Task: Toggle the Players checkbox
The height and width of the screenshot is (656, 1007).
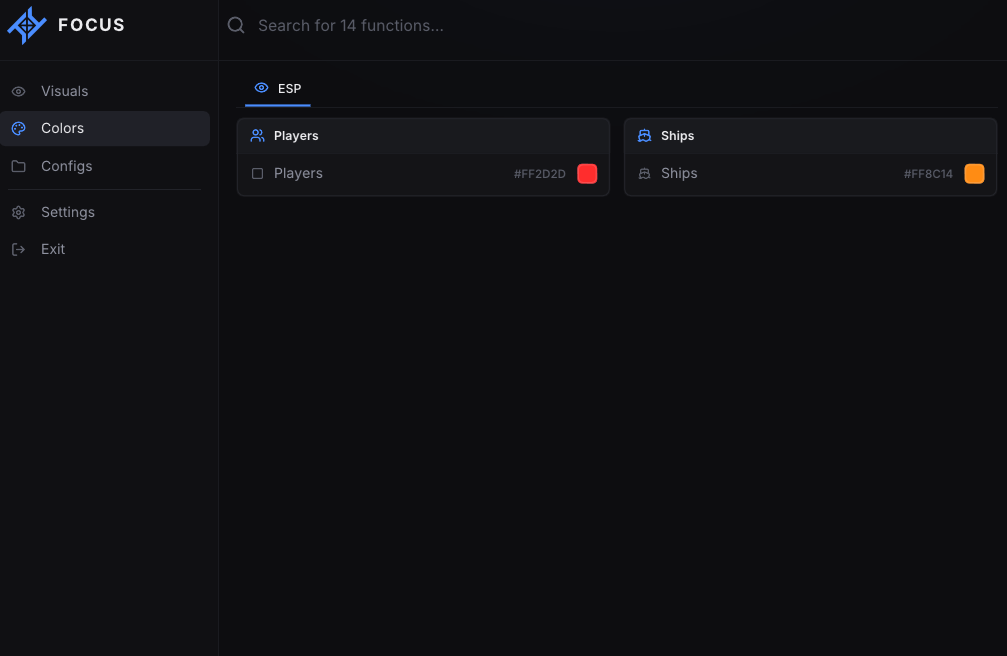Action: coord(258,173)
